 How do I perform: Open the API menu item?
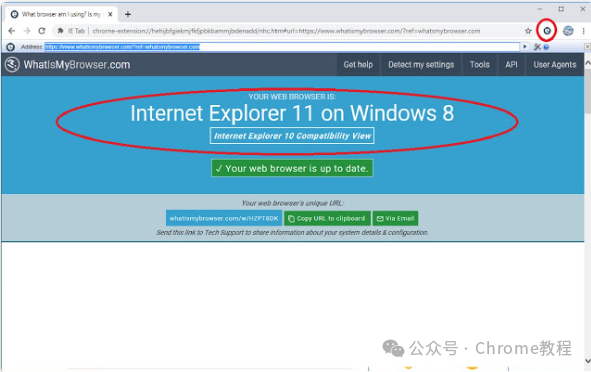511,64
